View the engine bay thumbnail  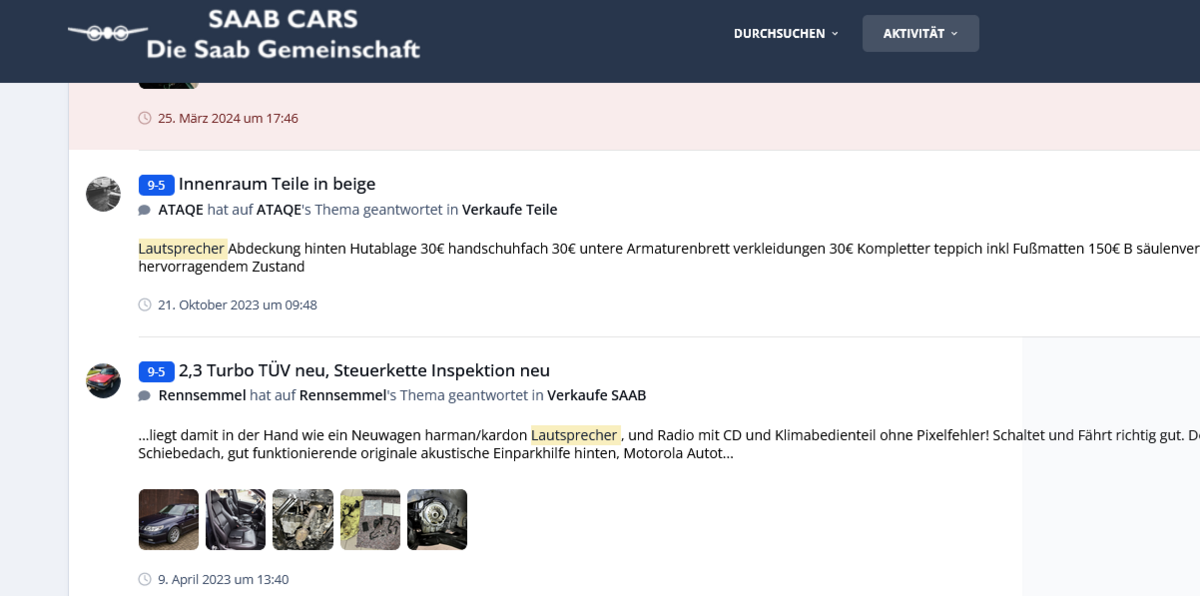coord(303,519)
